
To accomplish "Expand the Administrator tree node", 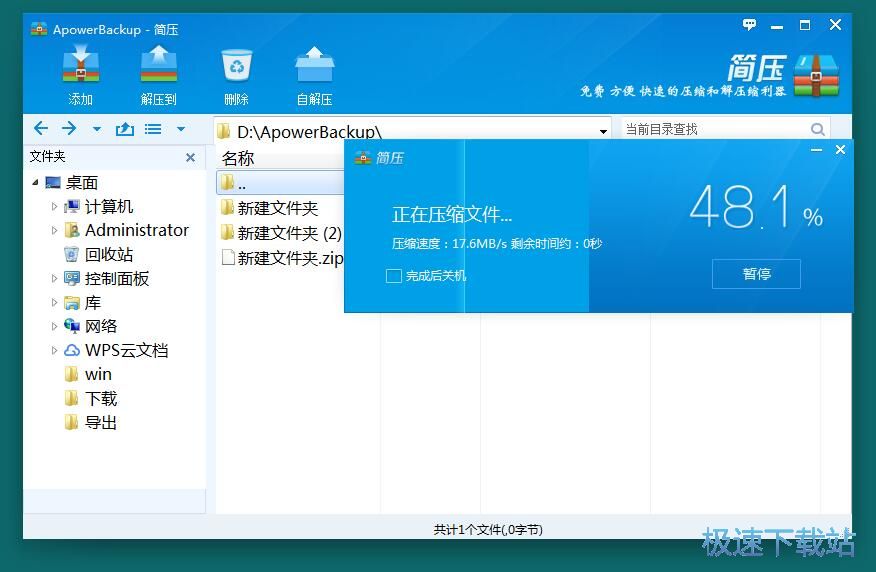I will (x=54, y=230).
